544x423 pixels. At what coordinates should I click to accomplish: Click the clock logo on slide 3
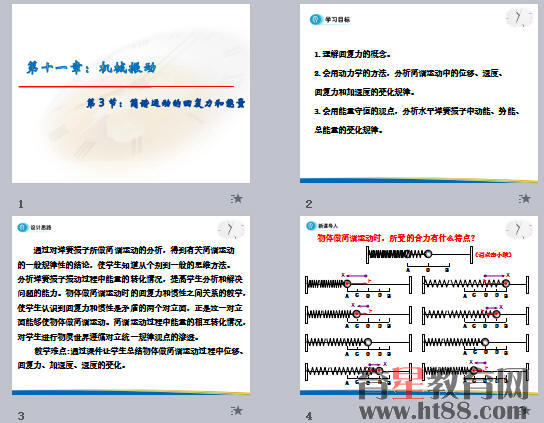coord(231,229)
